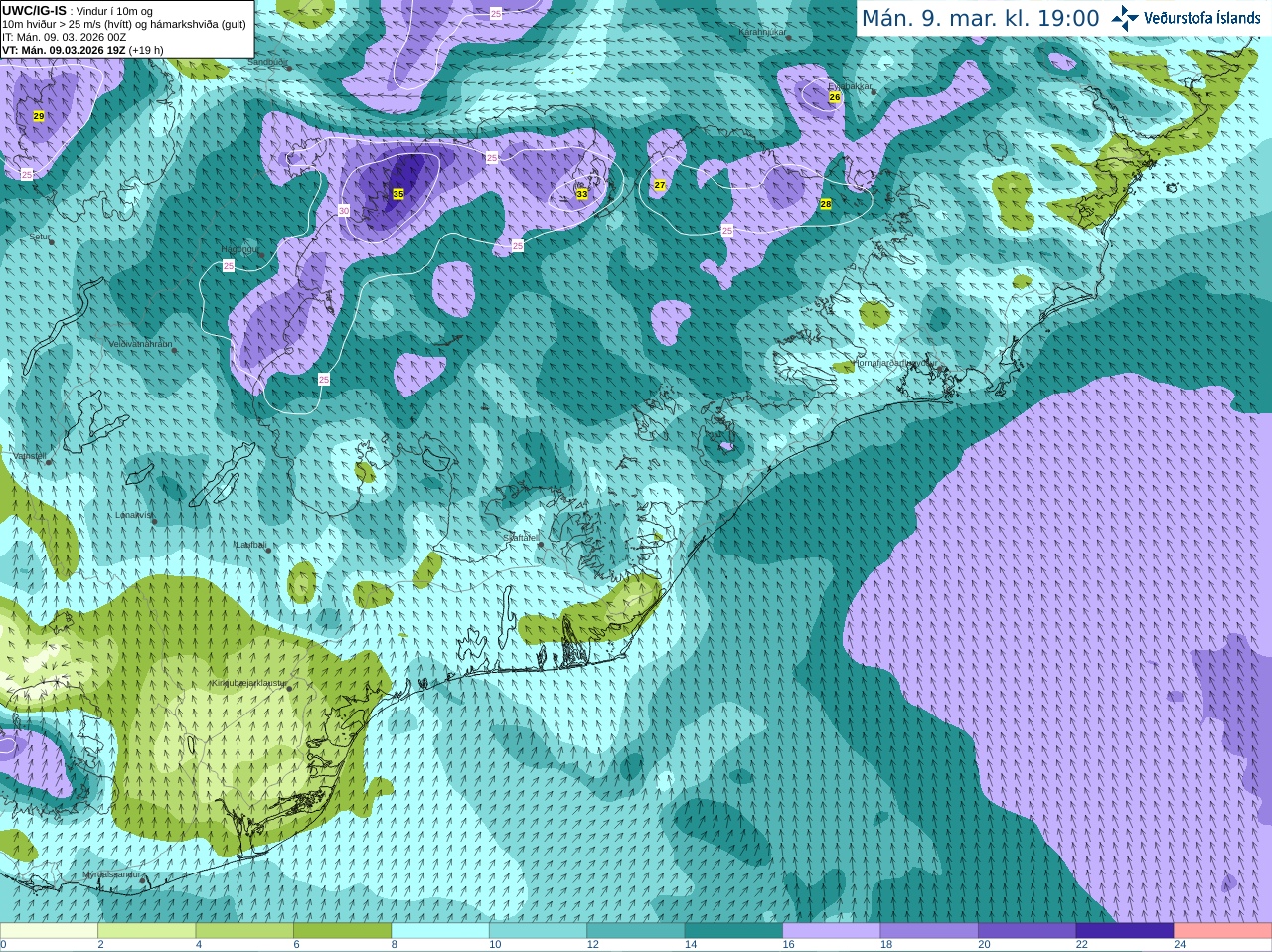Screen dimensions: 1272x952
Task: Click the Setur place label
Action: point(40,237)
